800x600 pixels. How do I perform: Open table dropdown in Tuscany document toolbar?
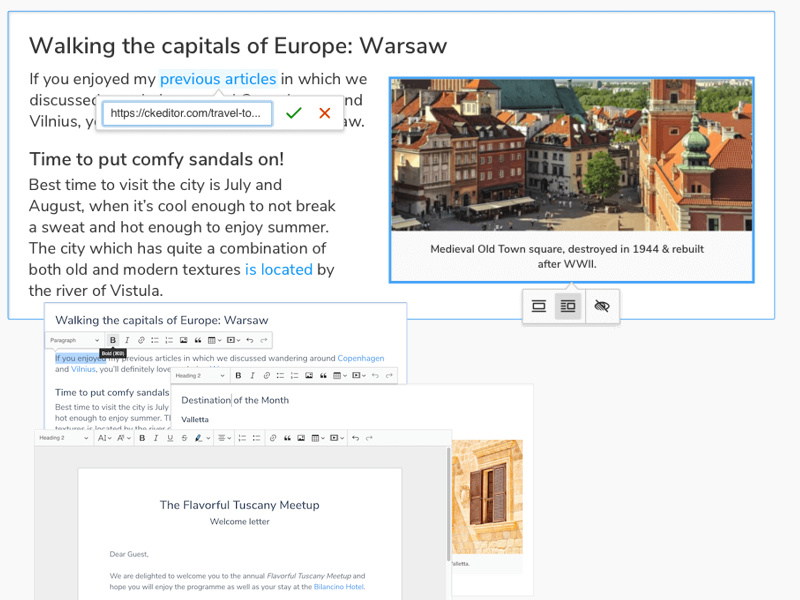click(x=318, y=438)
